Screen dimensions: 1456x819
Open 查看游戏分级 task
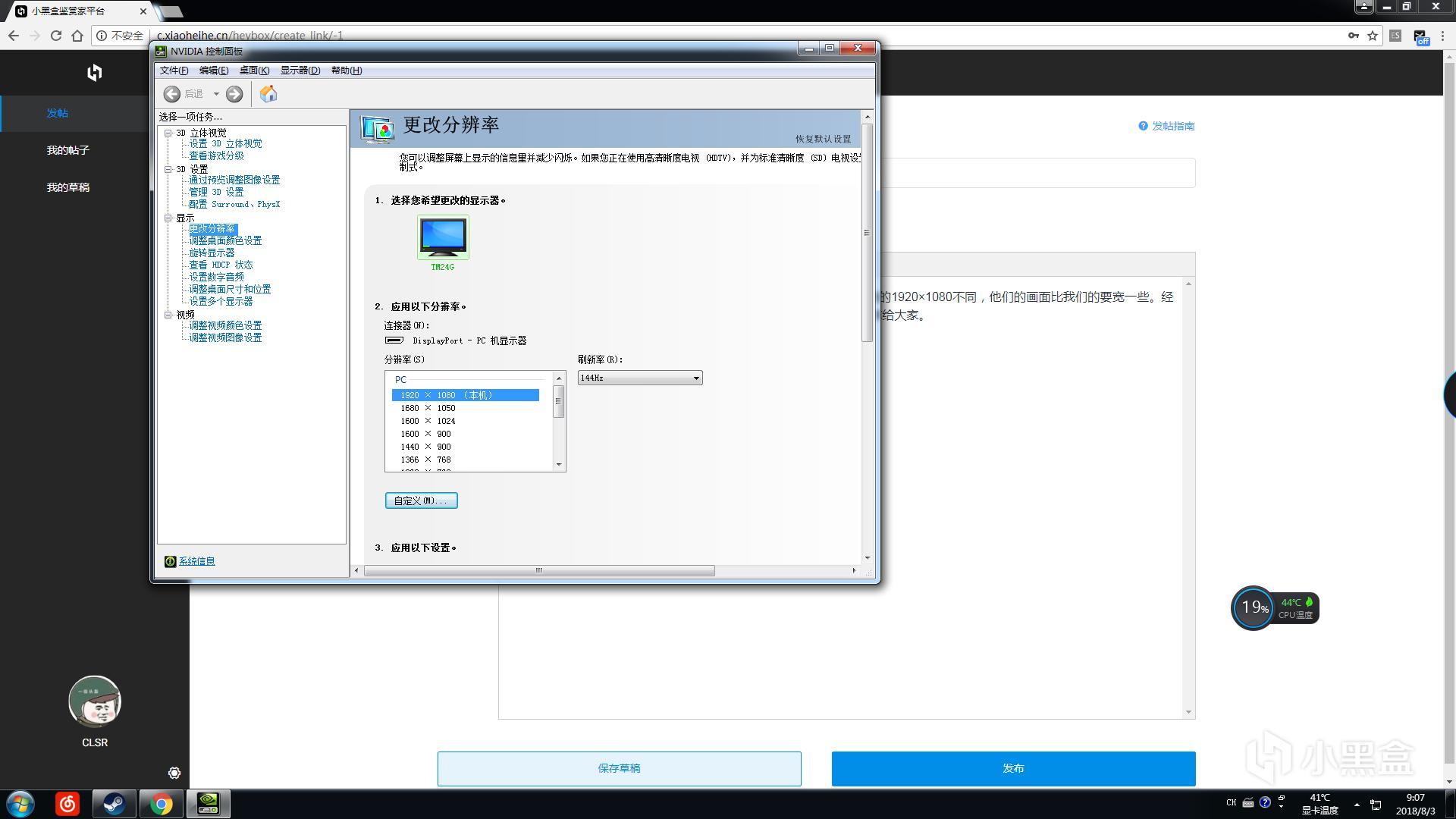click(216, 155)
